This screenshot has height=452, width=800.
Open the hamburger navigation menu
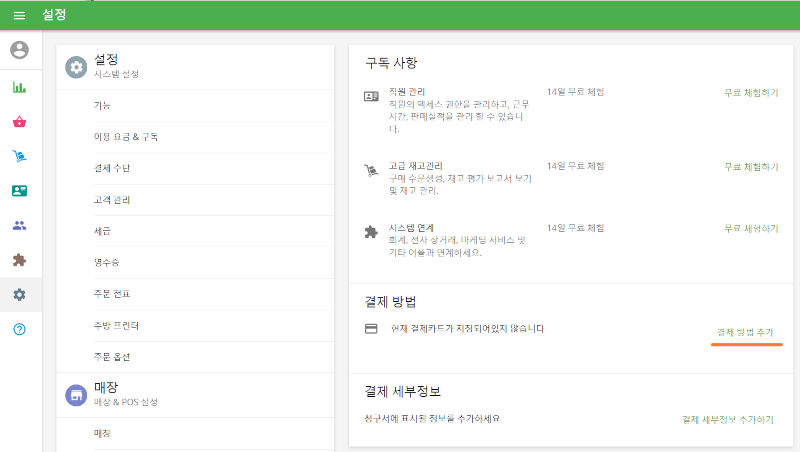click(19, 15)
